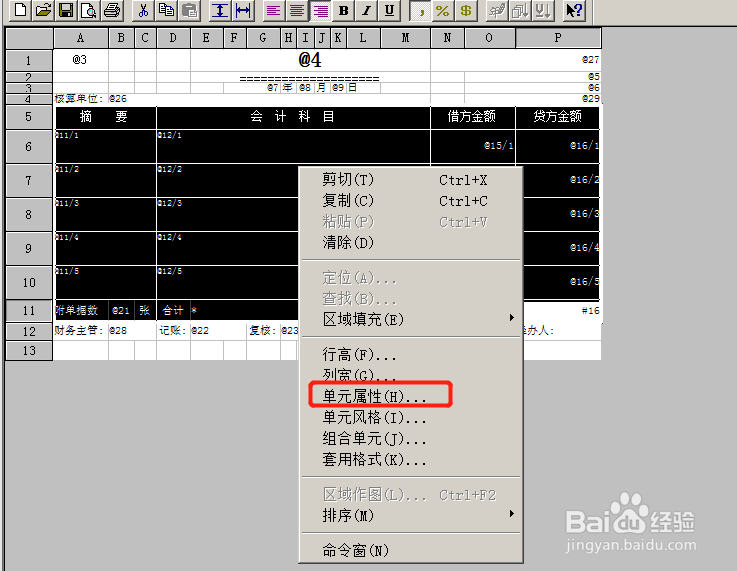Create a new file with the blank page icon
Image resolution: width=737 pixels, height=571 pixels.
click(x=20, y=10)
